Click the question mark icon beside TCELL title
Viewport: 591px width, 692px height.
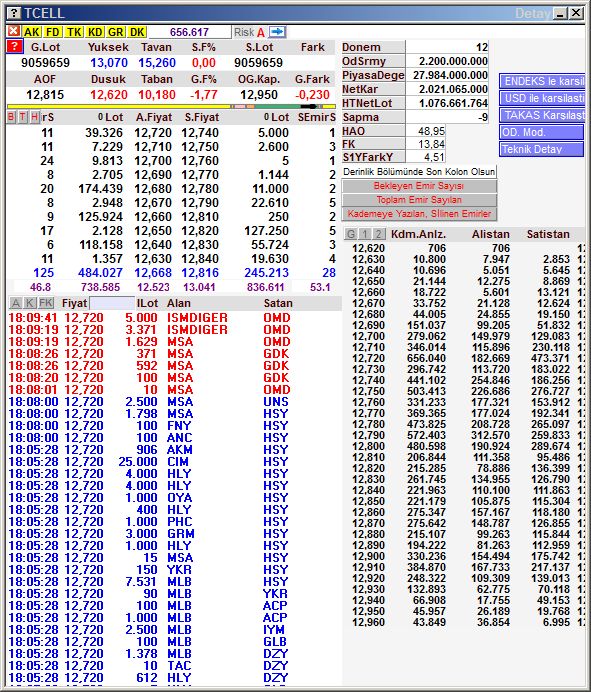pos(14,13)
